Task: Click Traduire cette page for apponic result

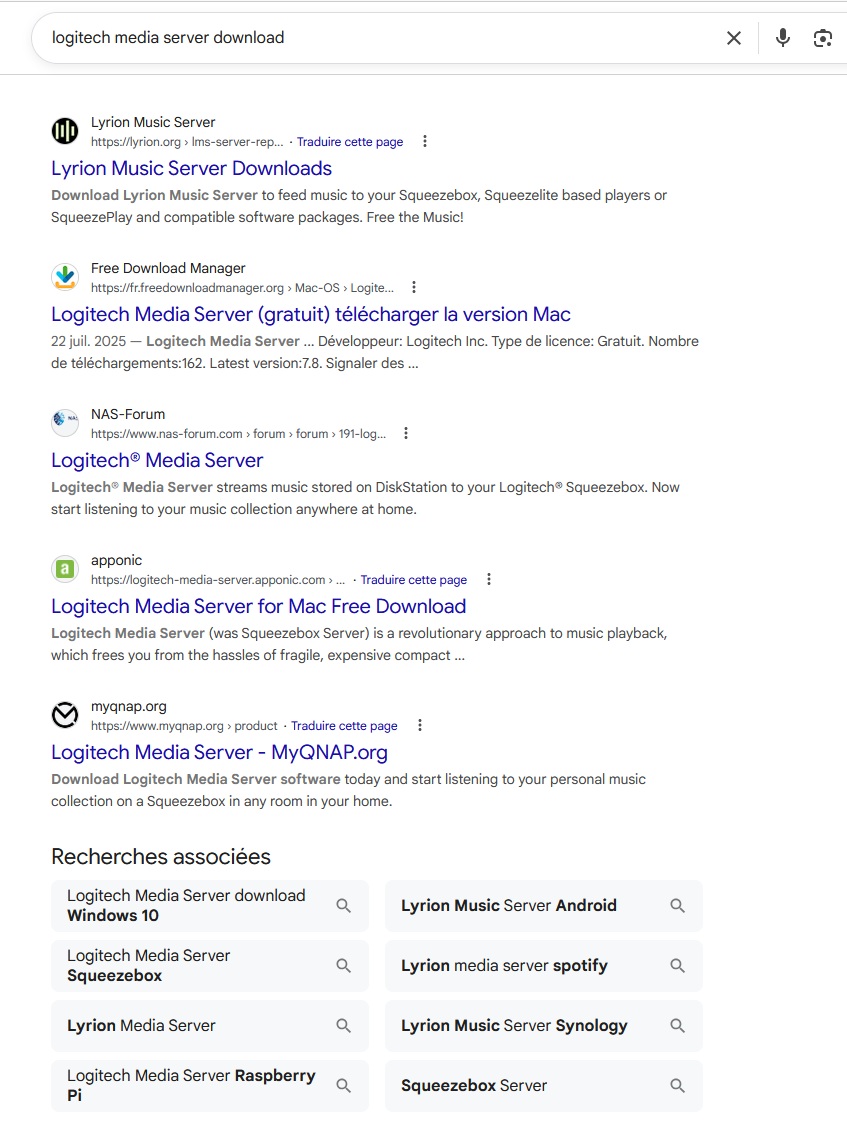Action: pyautogui.click(x=413, y=580)
